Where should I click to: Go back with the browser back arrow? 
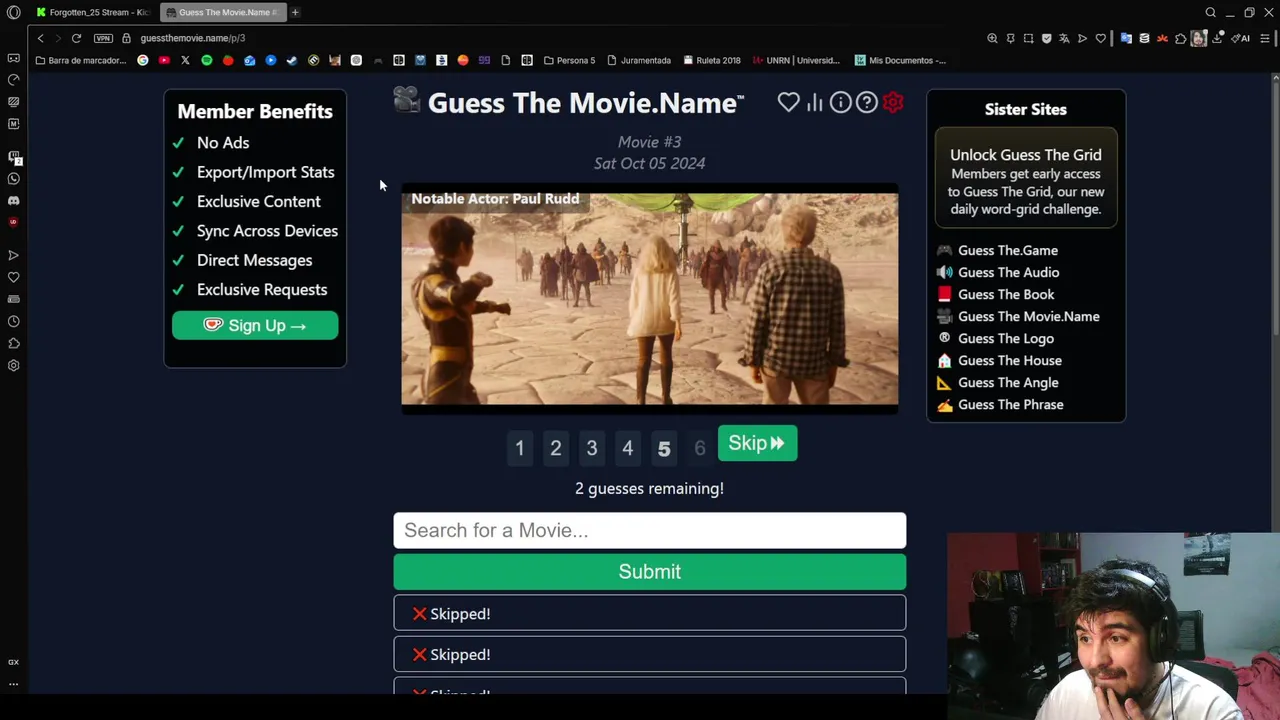pos(40,38)
